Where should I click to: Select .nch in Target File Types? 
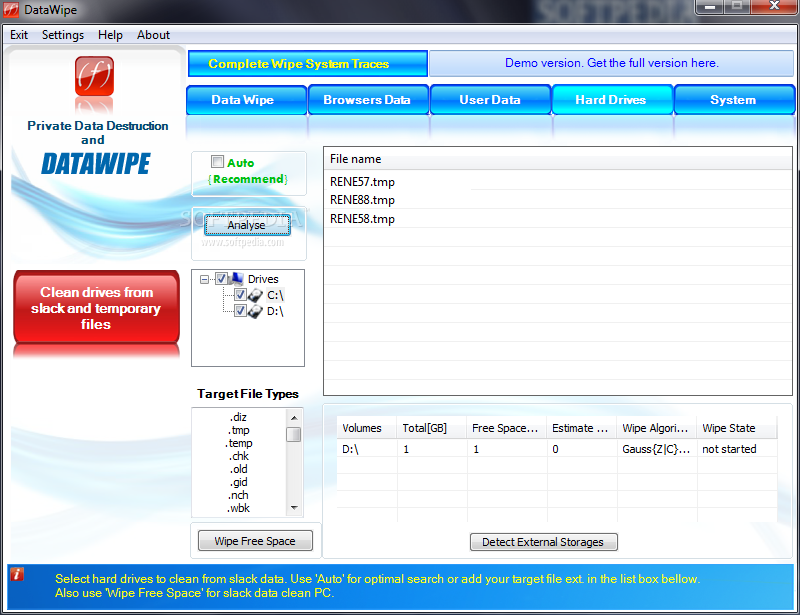click(239, 495)
